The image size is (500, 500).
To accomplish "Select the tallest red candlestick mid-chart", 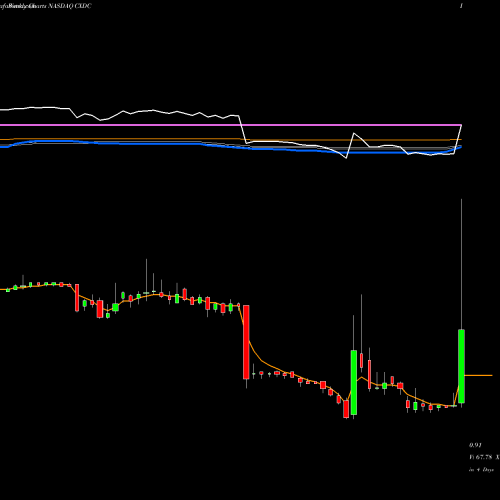I will 246,342.
